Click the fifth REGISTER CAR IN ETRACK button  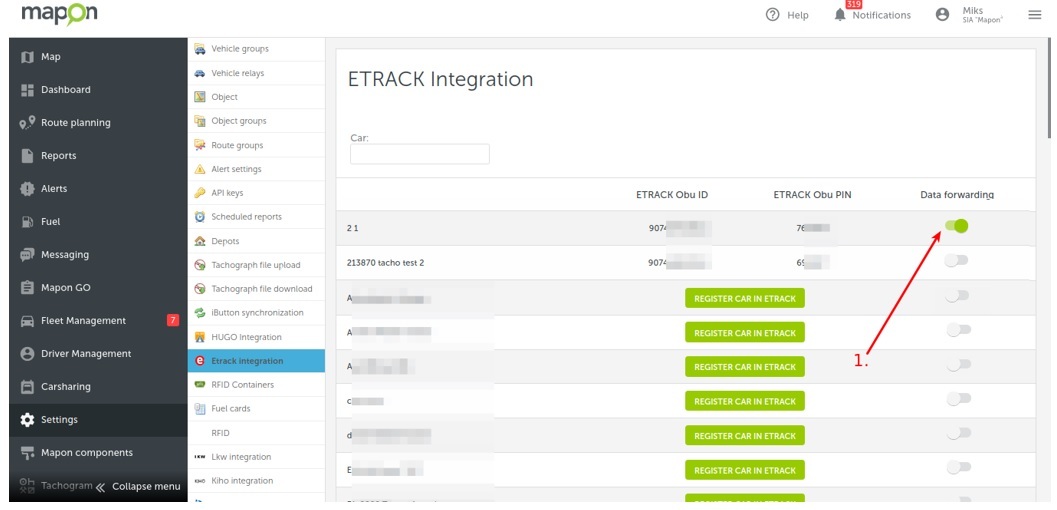click(745, 436)
